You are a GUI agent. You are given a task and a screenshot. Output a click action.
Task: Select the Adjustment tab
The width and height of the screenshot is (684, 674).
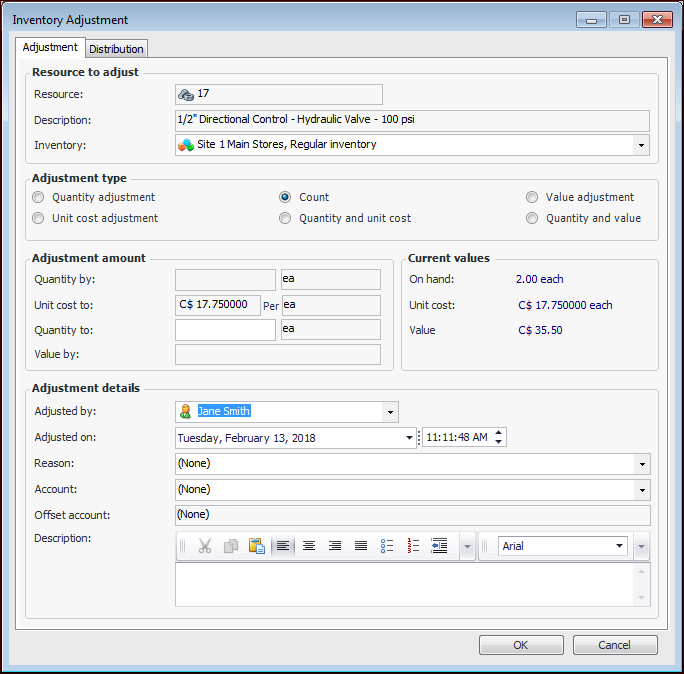(x=50, y=48)
